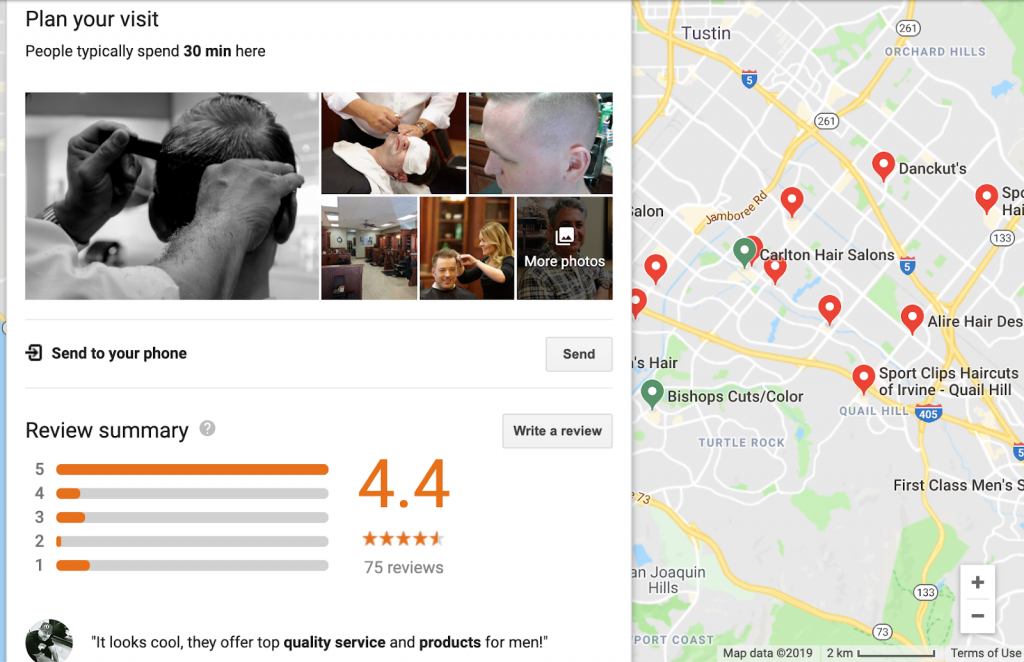
Task: Click the 75 reviews link
Action: (404, 567)
